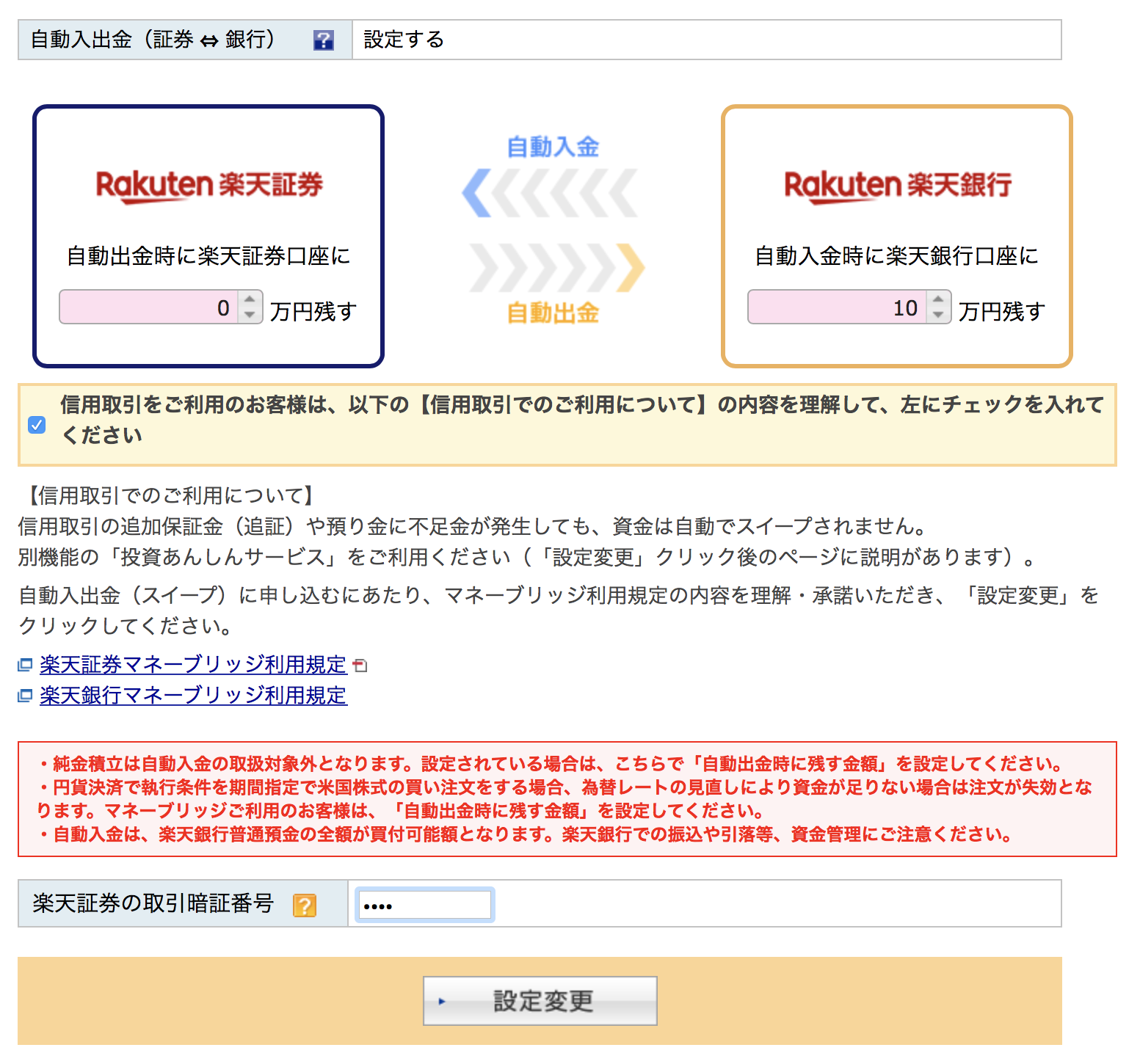This screenshot has width=1129, height=1064.
Task: Decrease 楽天銀行口座 remaining amount with down arrow
Action: [939, 315]
